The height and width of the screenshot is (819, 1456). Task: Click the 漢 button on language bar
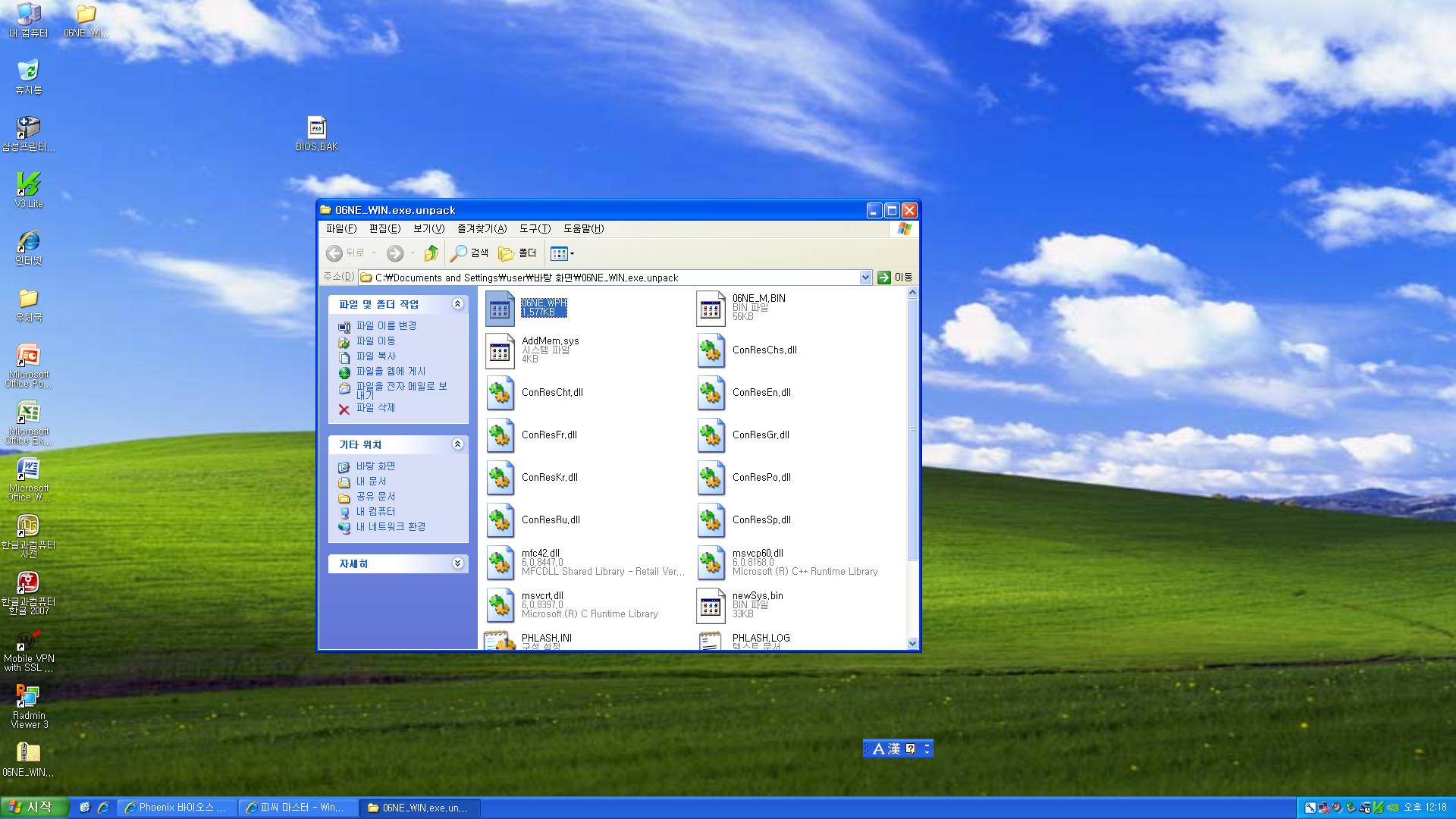click(894, 748)
